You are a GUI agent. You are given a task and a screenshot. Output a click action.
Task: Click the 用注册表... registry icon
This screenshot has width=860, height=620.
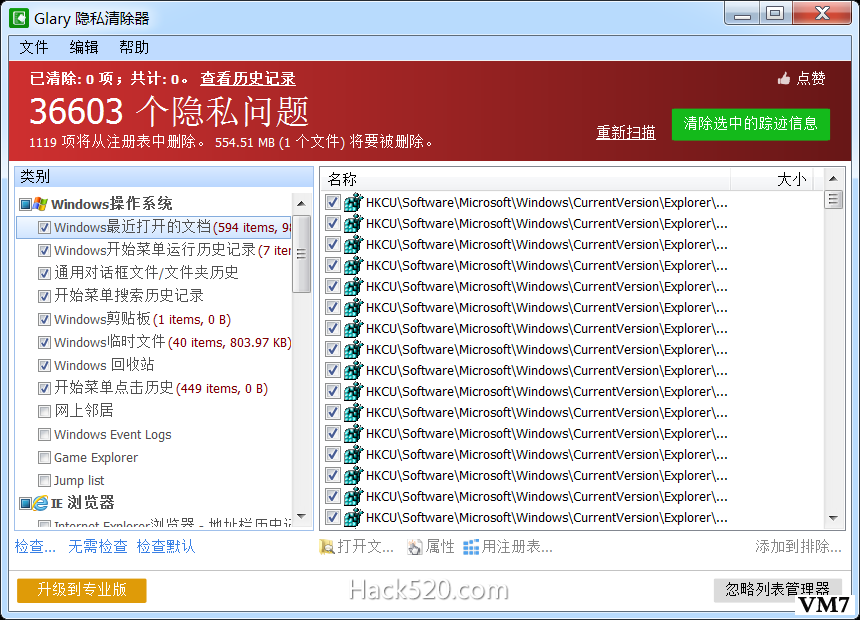click(471, 546)
